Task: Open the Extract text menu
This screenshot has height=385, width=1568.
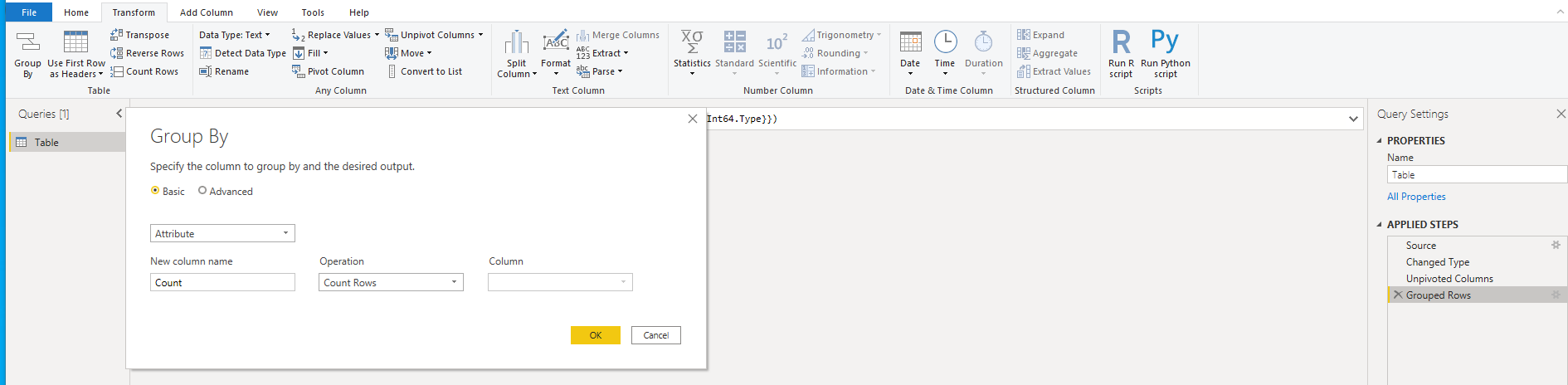Action: tap(602, 53)
